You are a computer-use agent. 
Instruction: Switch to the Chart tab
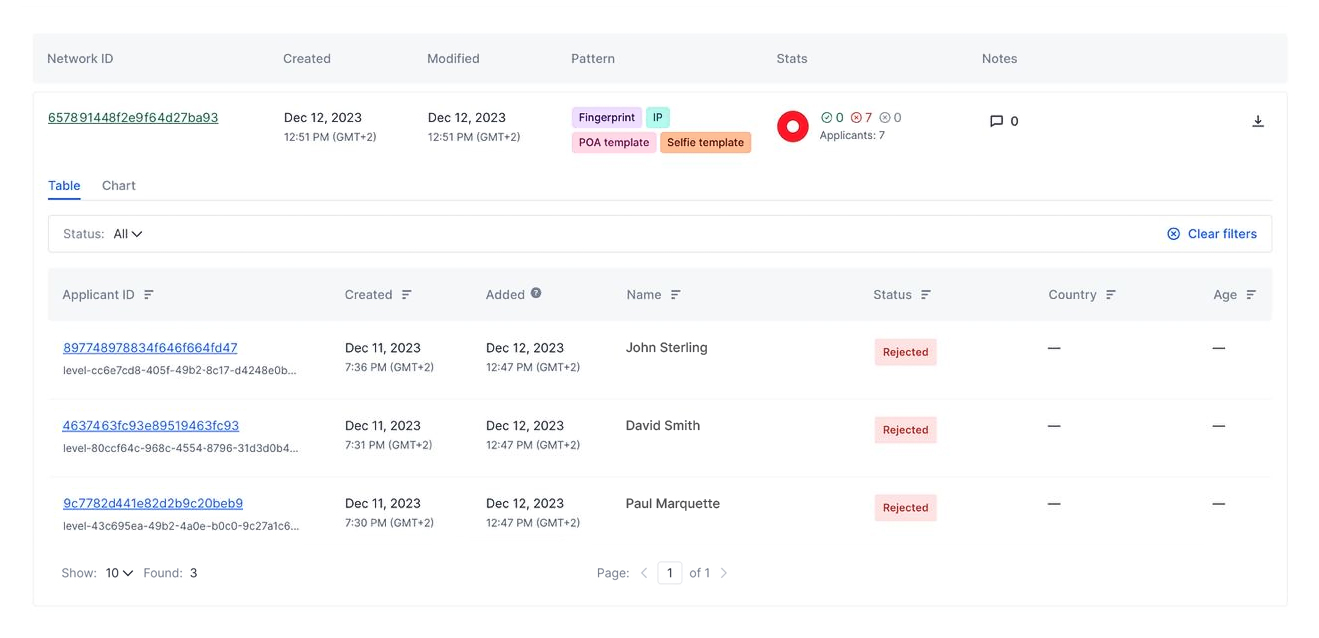tap(118, 185)
